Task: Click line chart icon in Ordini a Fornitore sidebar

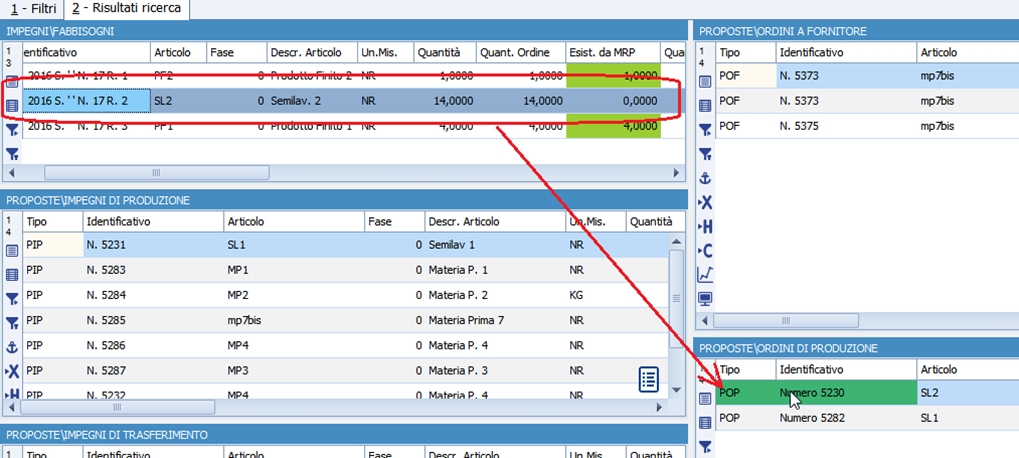Action: pyautogui.click(x=705, y=274)
